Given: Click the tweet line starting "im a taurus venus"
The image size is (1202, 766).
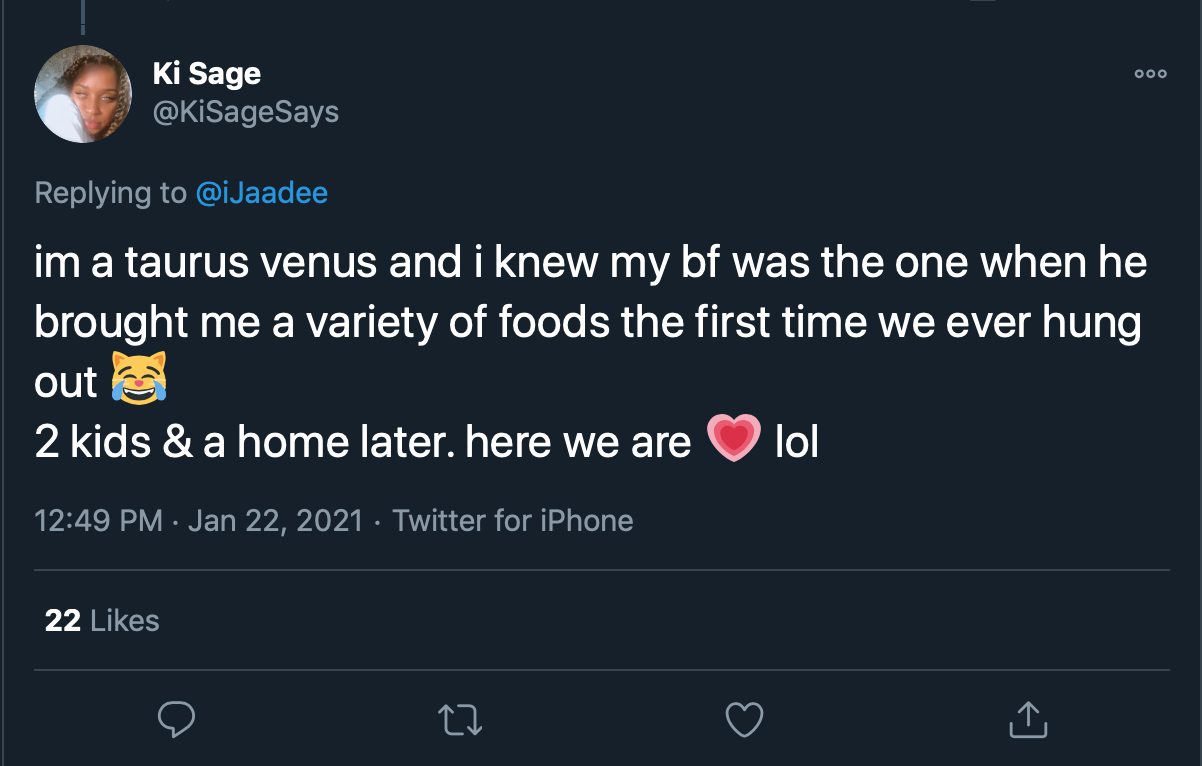Looking at the screenshot, I should (590, 264).
